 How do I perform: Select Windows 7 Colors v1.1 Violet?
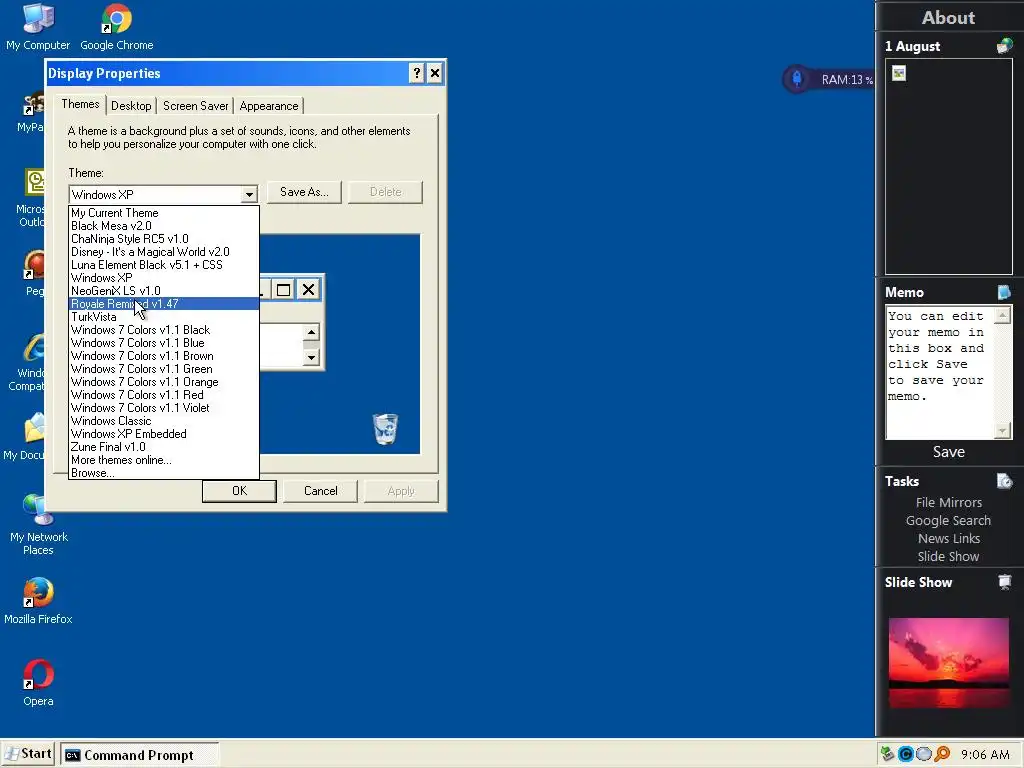click(164, 408)
